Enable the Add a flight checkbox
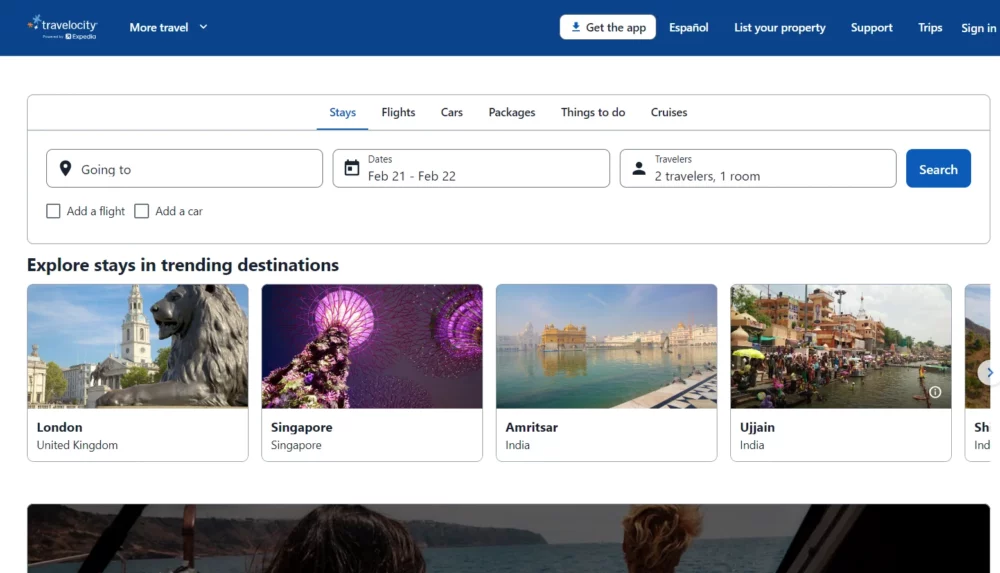Screen dimensions: 1000x573 coord(53,211)
